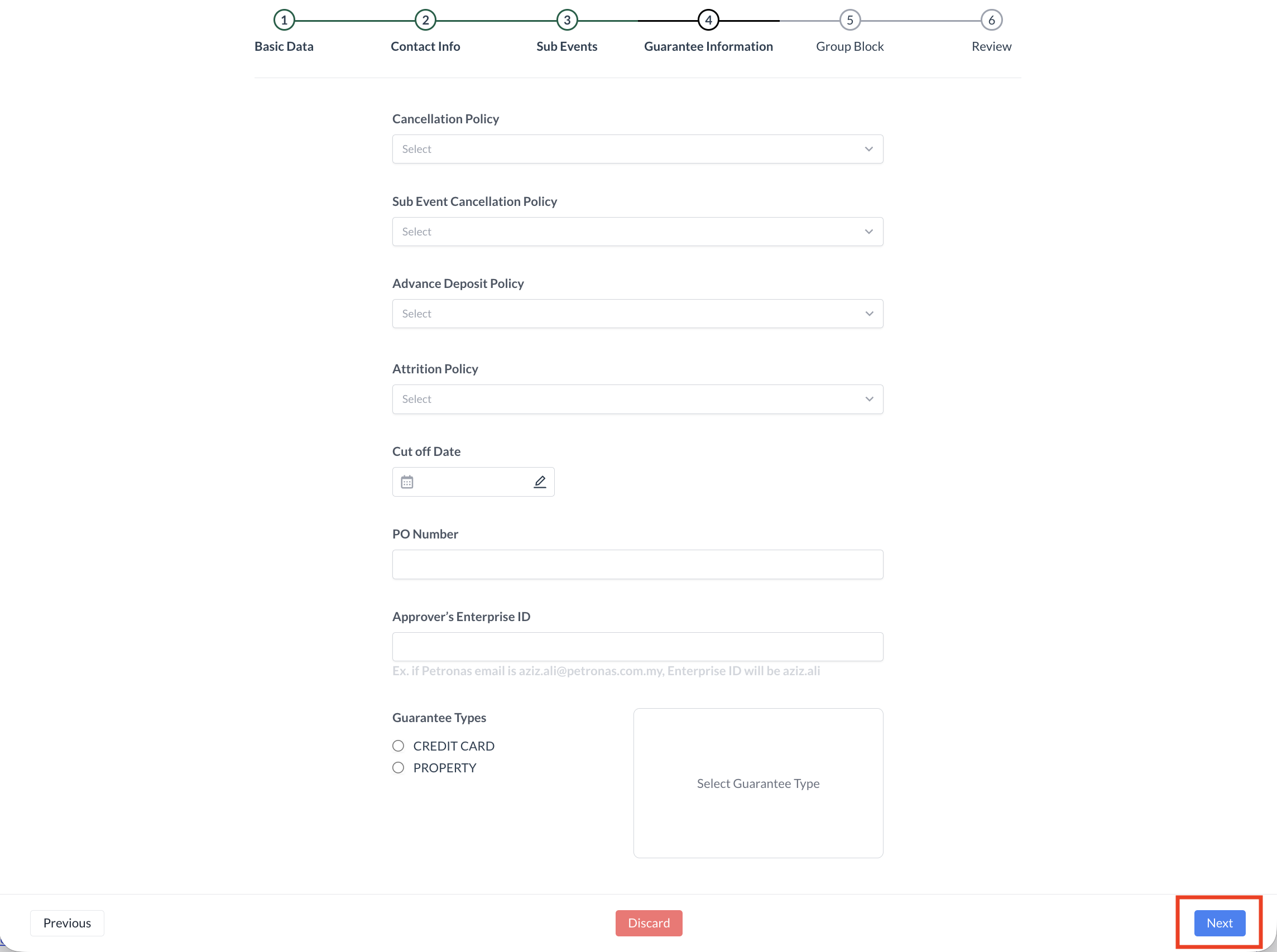Click the Previous button
Viewport: 1277px width, 952px height.
tap(67, 922)
